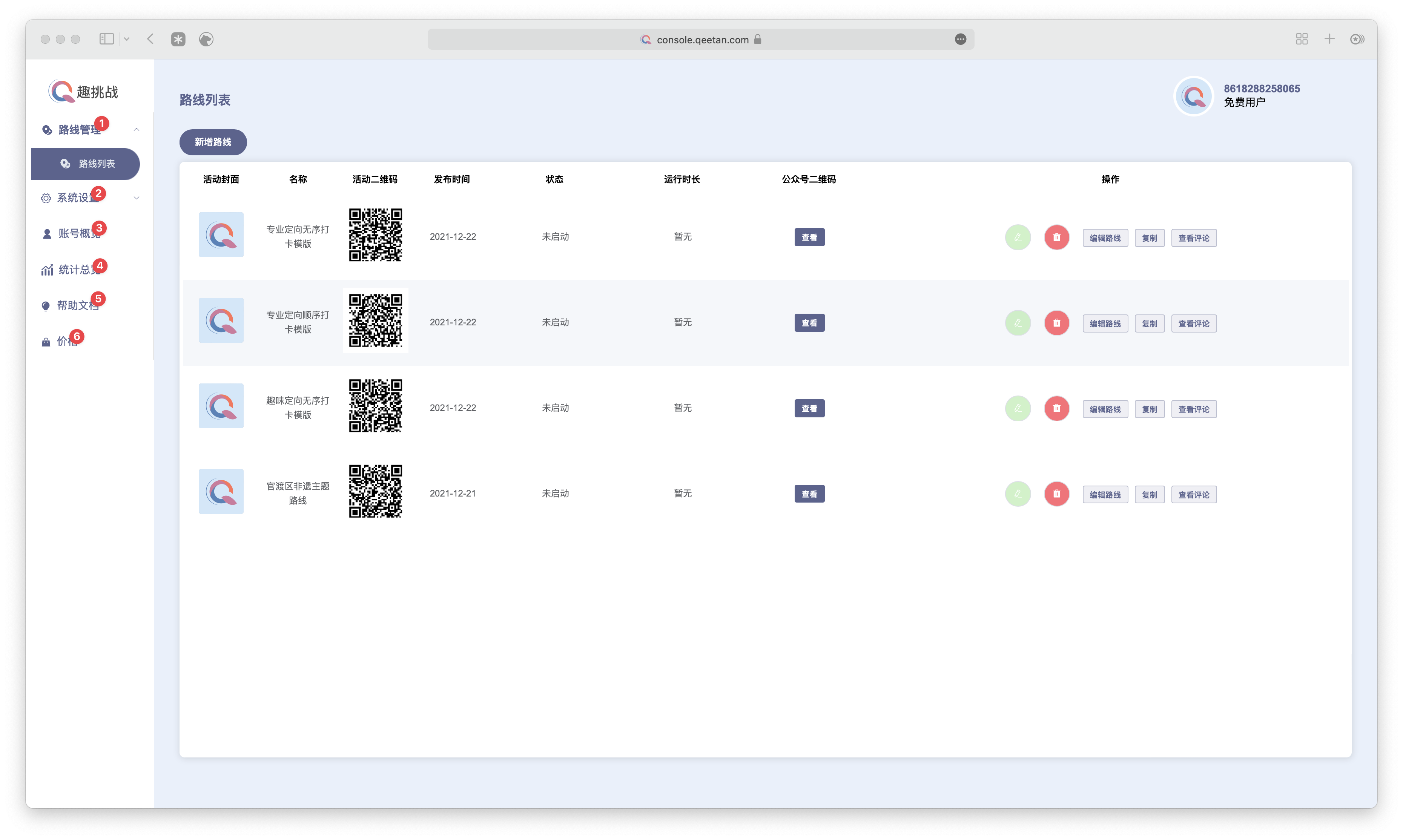This screenshot has width=1403, height=840.
Task: Click the address bar more-options ellipsis icon
Action: coord(960,39)
